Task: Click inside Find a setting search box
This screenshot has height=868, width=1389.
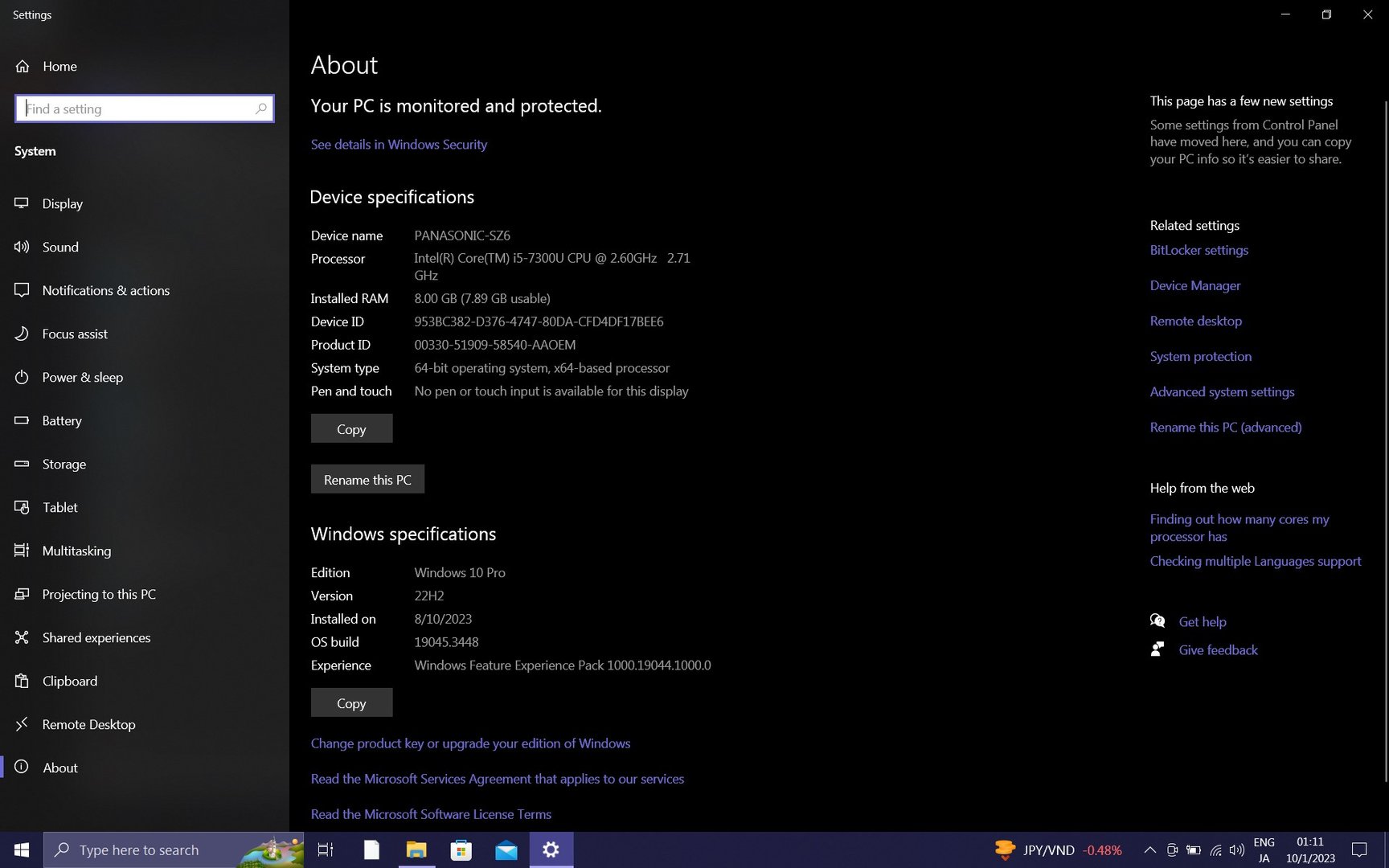Action: click(x=137, y=109)
